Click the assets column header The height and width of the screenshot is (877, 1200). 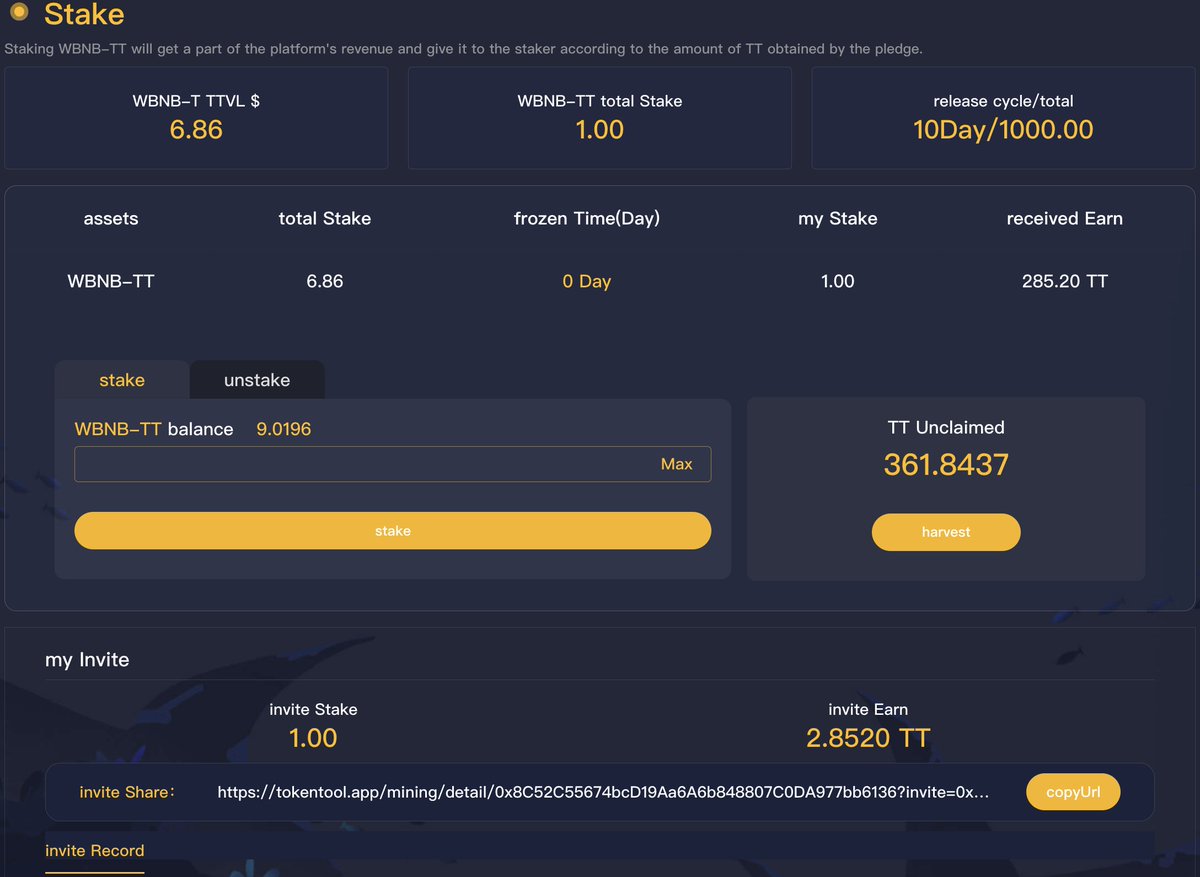pyautogui.click(x=111, y=219)
